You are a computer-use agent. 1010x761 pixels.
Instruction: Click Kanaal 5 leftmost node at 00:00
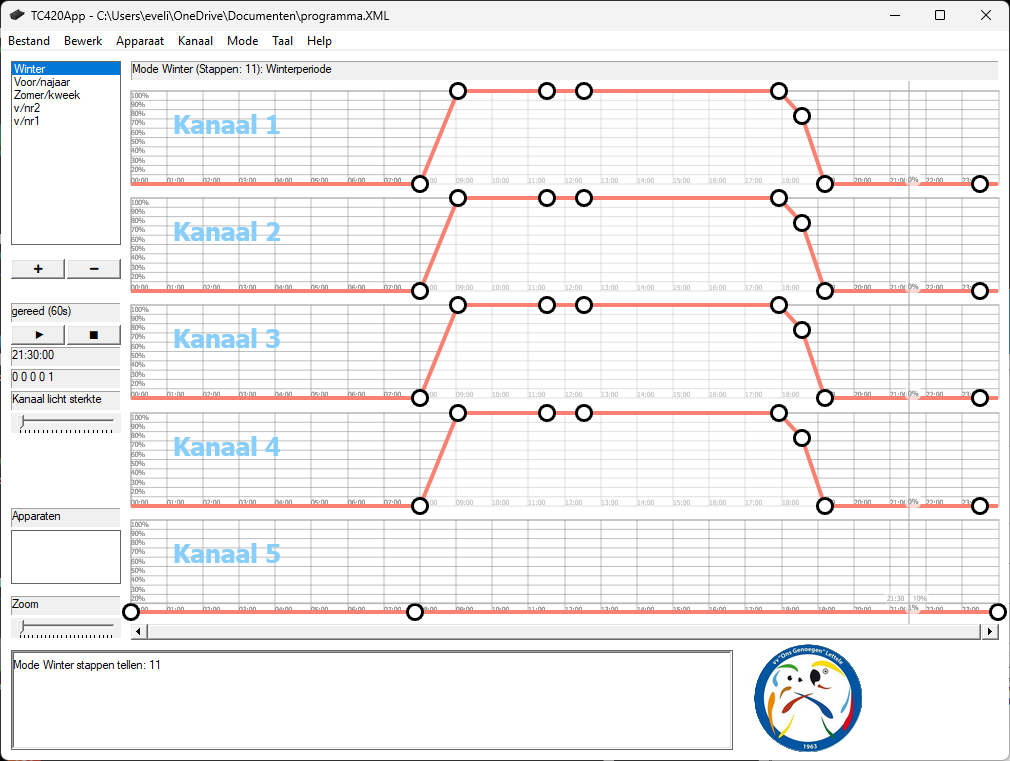coord(131,612)
